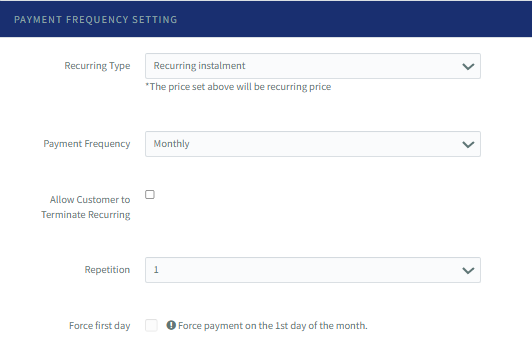Open the Recurring Type dropdown
The image size is (532, 361).
point(313,66)
